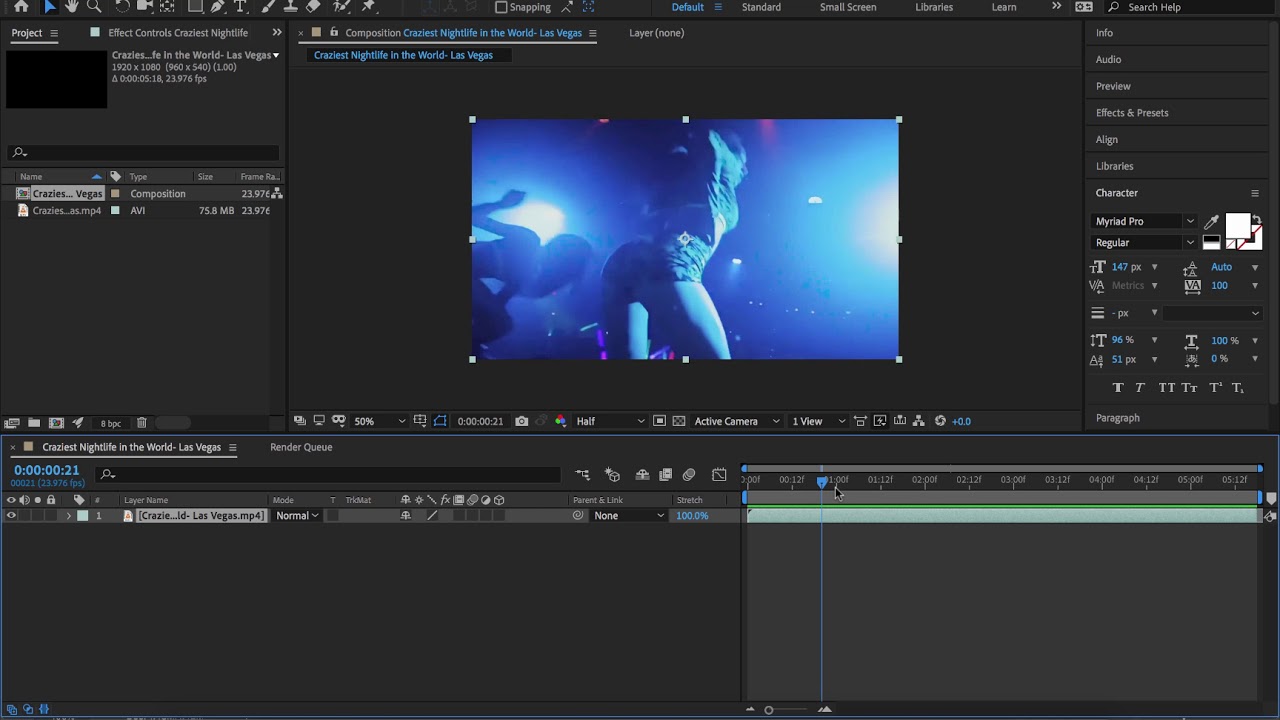
Task: Click the white fill color swatch
Action: pyautogui.click(x=1238, y=225)
